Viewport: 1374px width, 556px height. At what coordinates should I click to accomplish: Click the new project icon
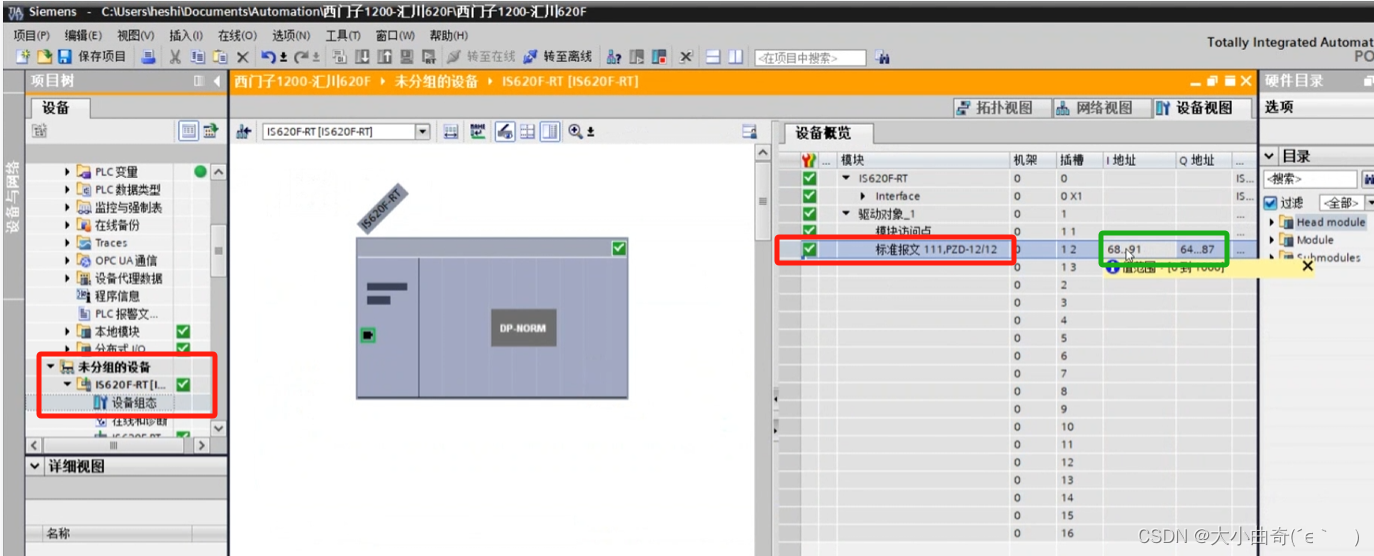tap(23, 57)
